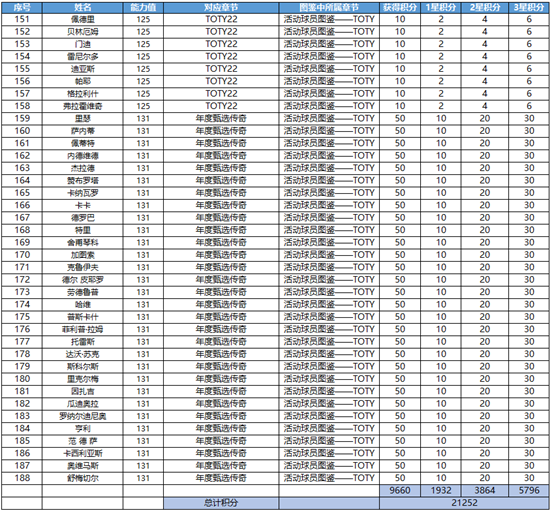Select the name cell 德尔 皮耶罗

click(x=83, y=280)
